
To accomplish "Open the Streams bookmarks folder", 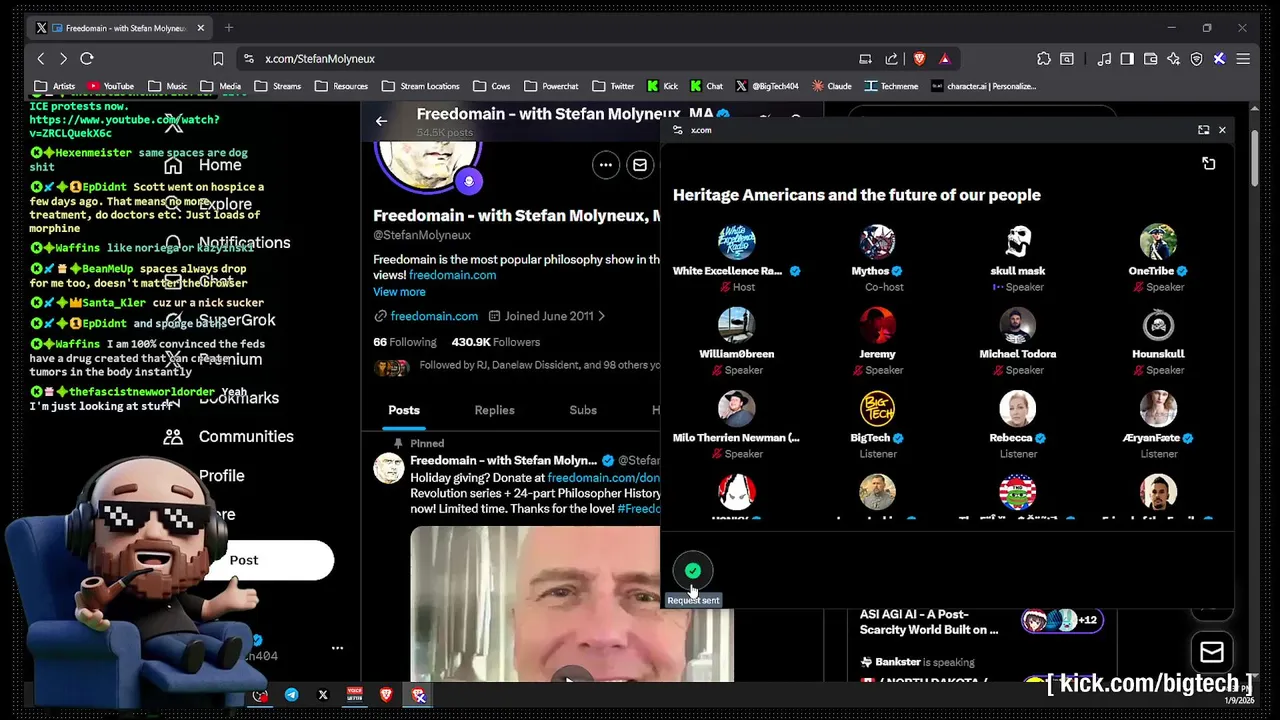I will point(278,86).
